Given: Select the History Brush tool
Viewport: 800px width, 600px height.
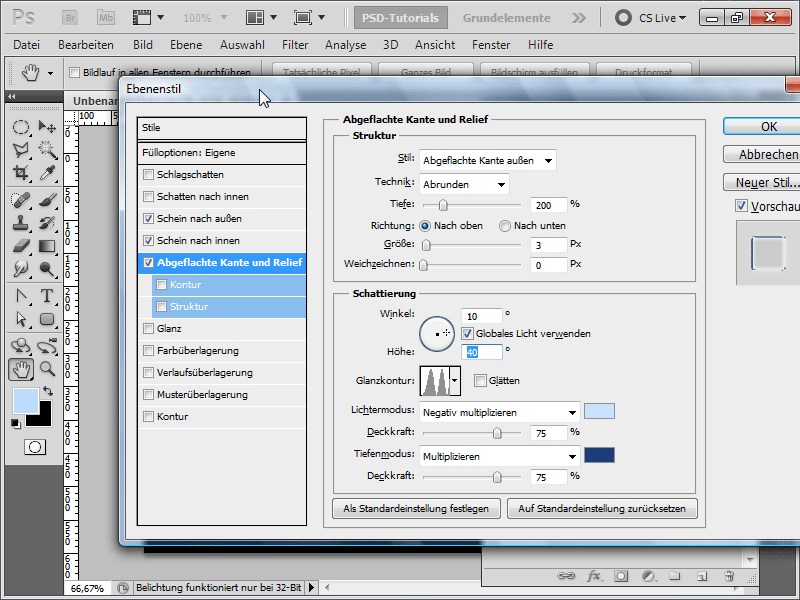Looking at the screenshot, I should point(47,223).
